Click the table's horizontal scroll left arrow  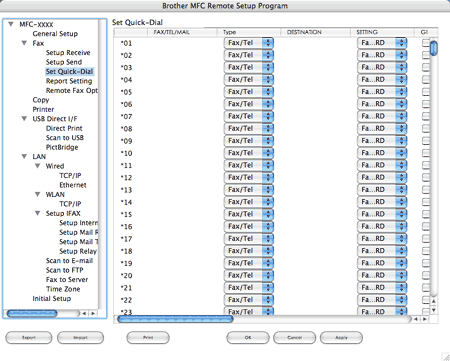416,319
